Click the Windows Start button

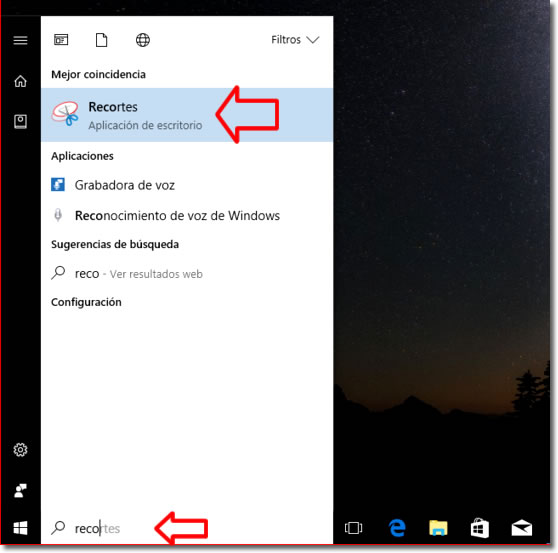[20, 528]
